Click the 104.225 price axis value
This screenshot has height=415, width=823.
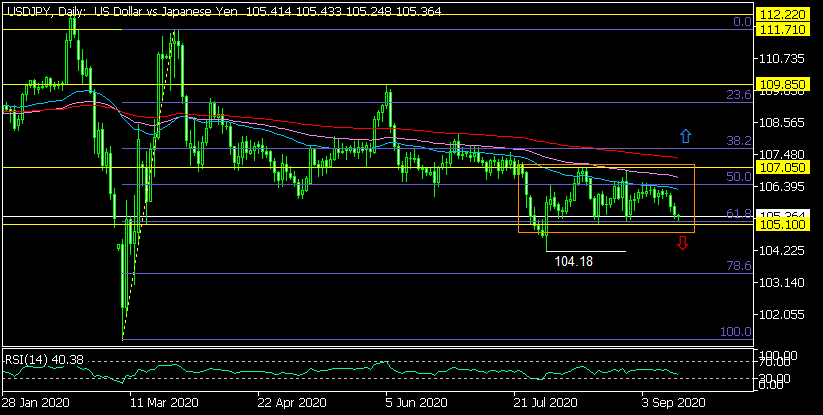tap(782, 251)
